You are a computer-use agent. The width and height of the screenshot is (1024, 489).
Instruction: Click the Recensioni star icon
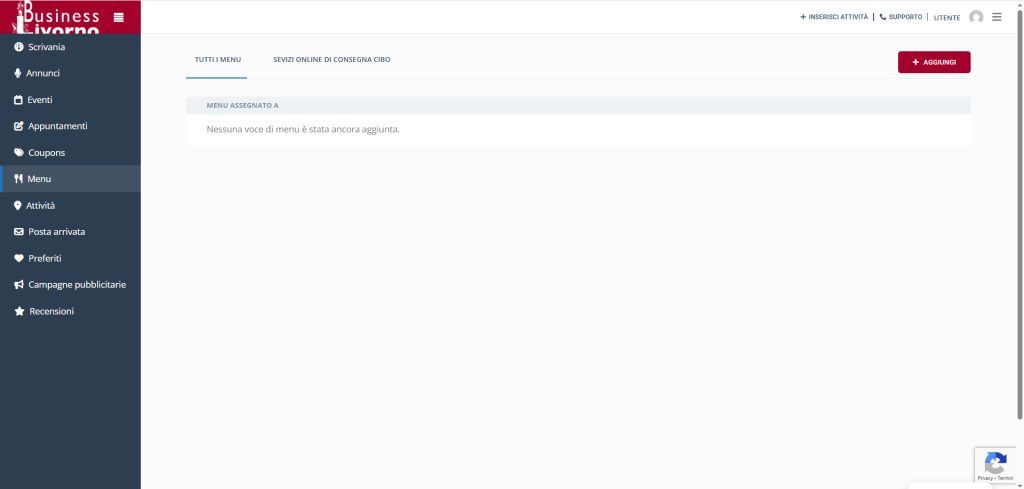click(18, 311)
